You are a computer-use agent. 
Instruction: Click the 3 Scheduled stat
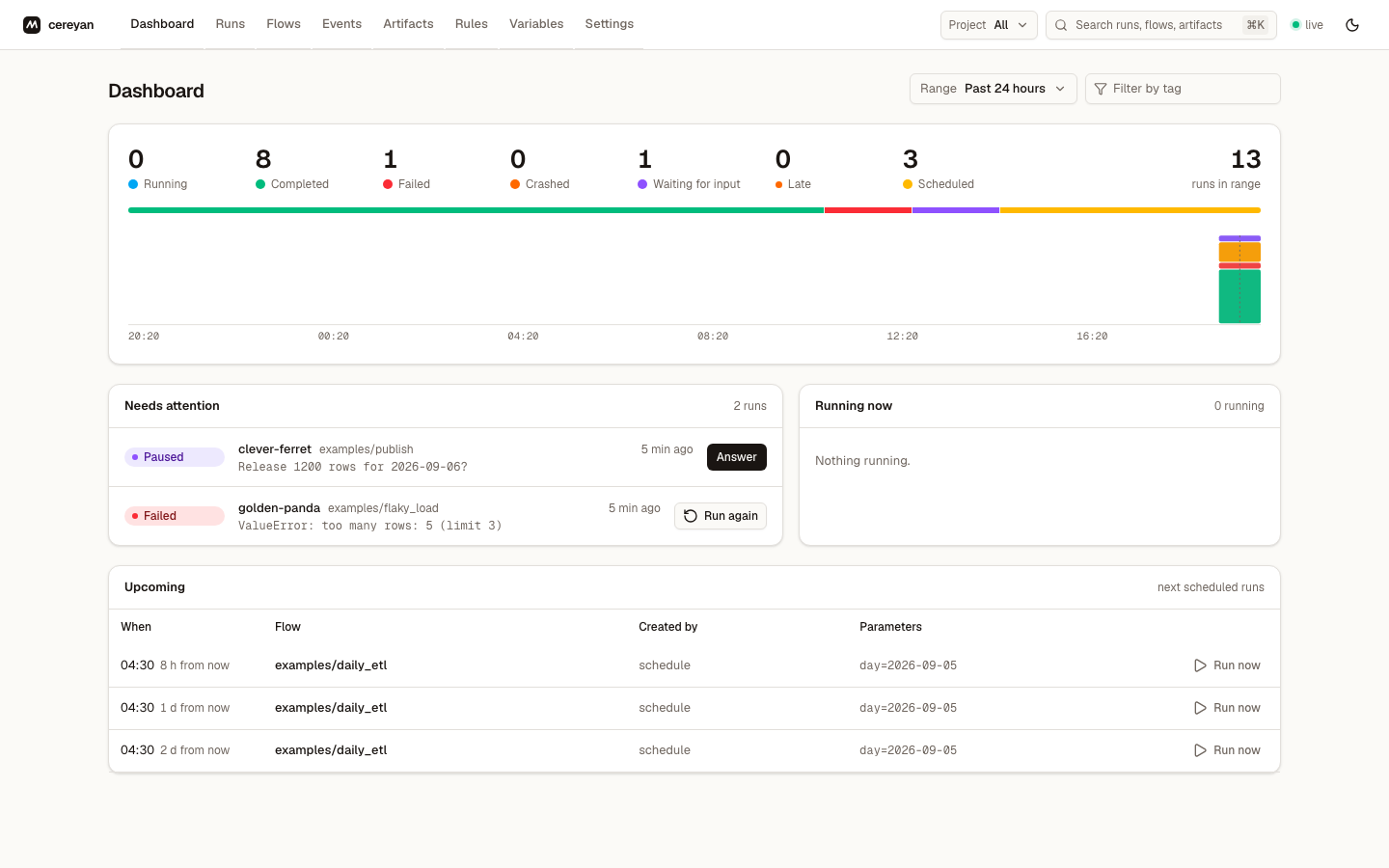tap(939, 168)
